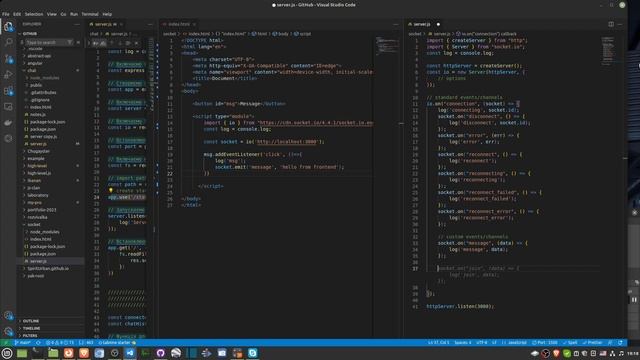Click the filter icon in explorer search box
The width and height of the screenshot is (640, 360).
pos(70,42)
